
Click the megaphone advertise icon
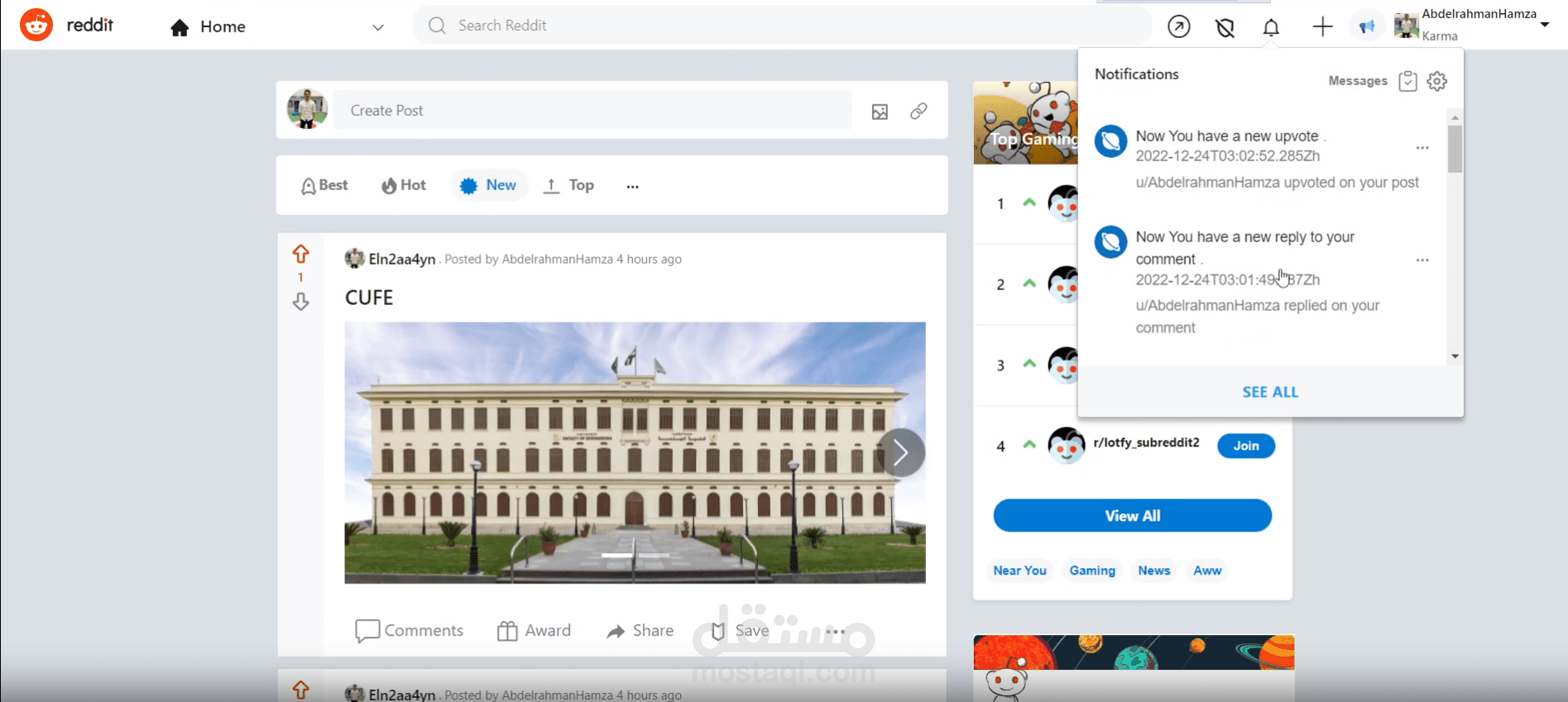pyautogui.click(x=1367, y=26)
